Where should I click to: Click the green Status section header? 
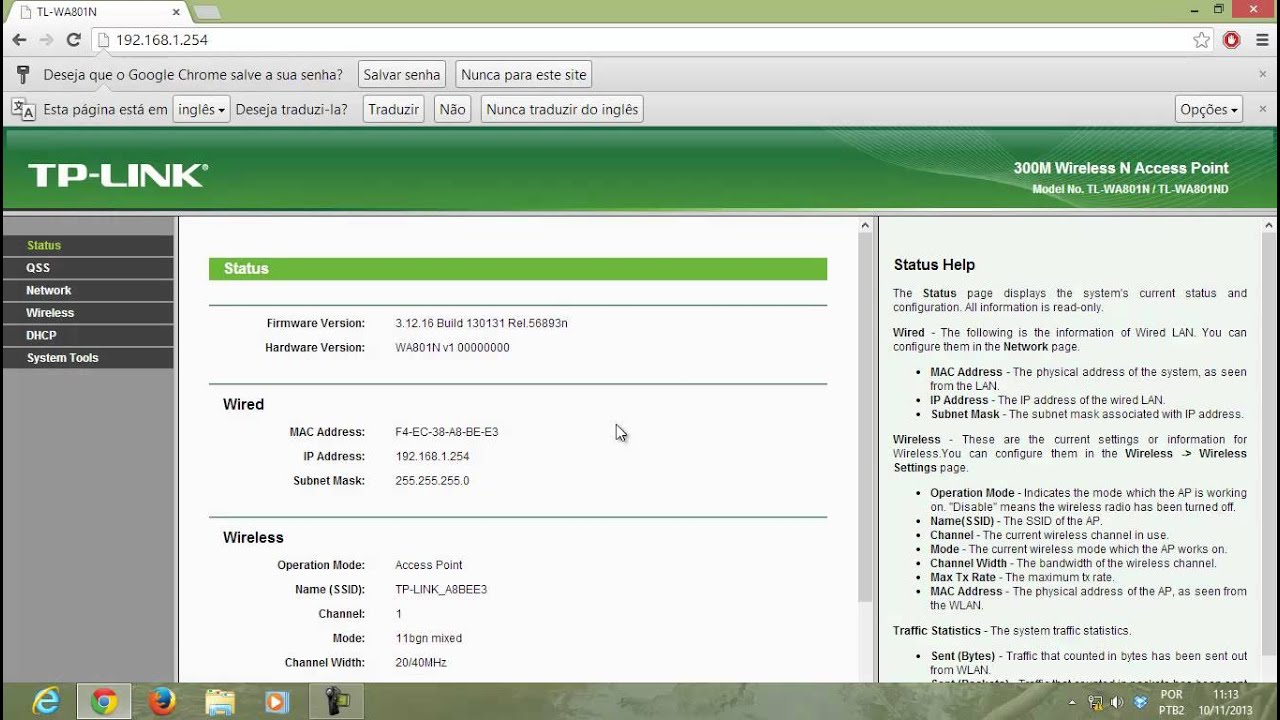click(518, 269)
